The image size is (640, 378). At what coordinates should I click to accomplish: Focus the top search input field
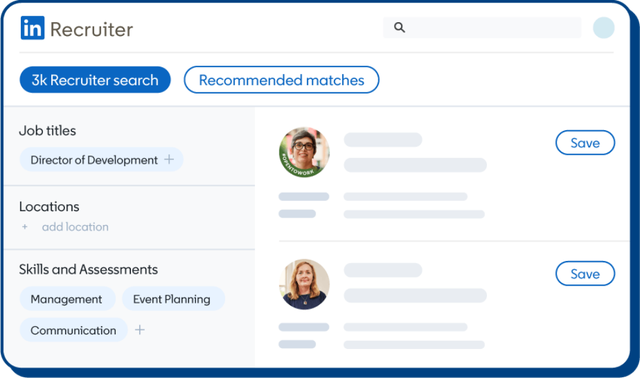click(x=482, y=27)
